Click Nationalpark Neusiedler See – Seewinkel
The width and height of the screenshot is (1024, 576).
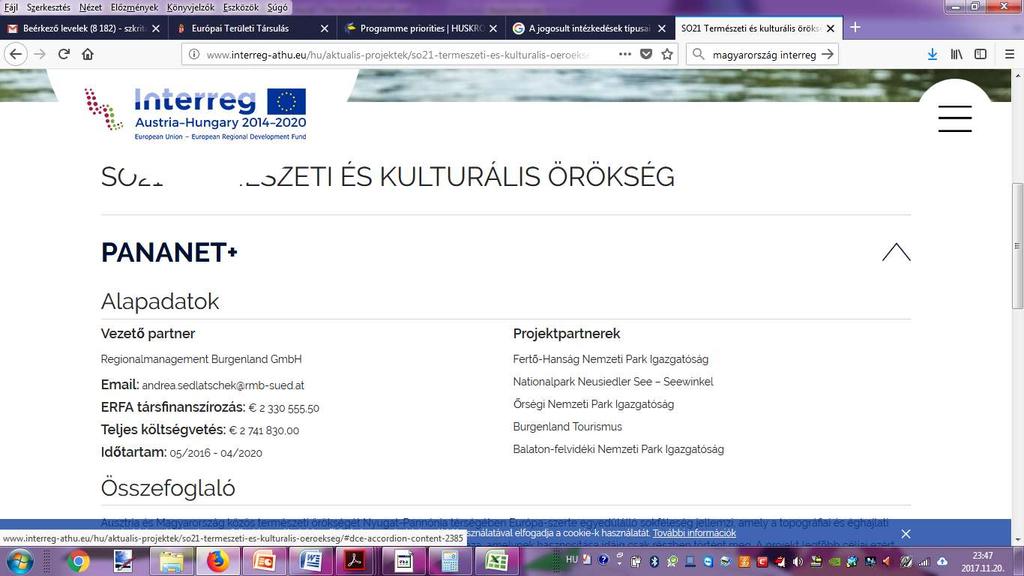coord(613,381)
